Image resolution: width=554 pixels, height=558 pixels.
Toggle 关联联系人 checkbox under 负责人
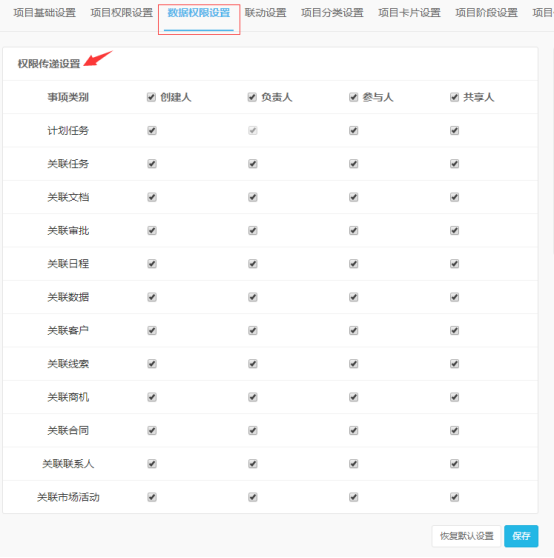pyautogui.click(x=253, y=464)
